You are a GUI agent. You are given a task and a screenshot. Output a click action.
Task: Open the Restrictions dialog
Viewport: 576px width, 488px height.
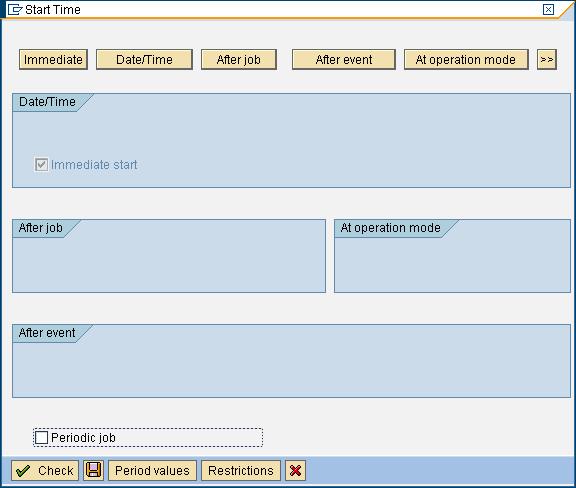click(x=241, y=470)
